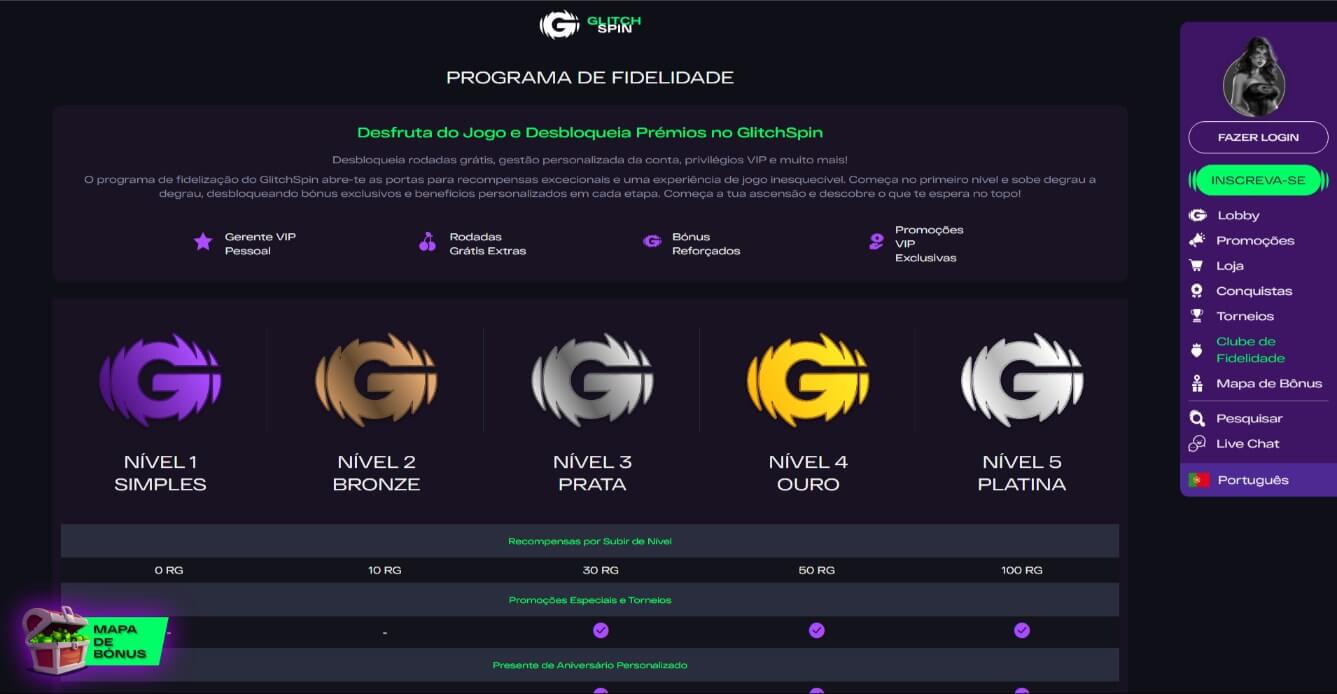The width and height of the screenshot is (1337, 694).
Task: Open Mapa de Bônus from the sidebar
Action: point(1268,383)
